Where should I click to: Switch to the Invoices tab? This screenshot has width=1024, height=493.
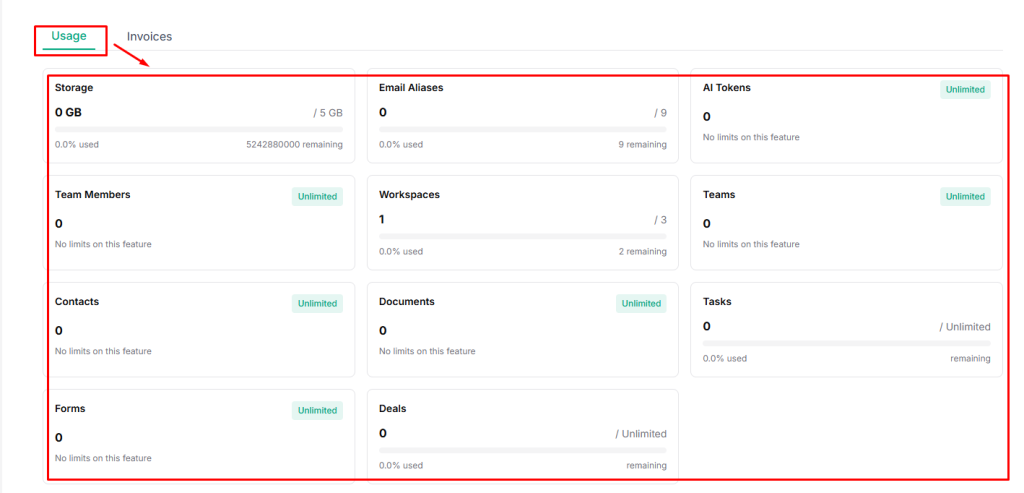point(149,36)
